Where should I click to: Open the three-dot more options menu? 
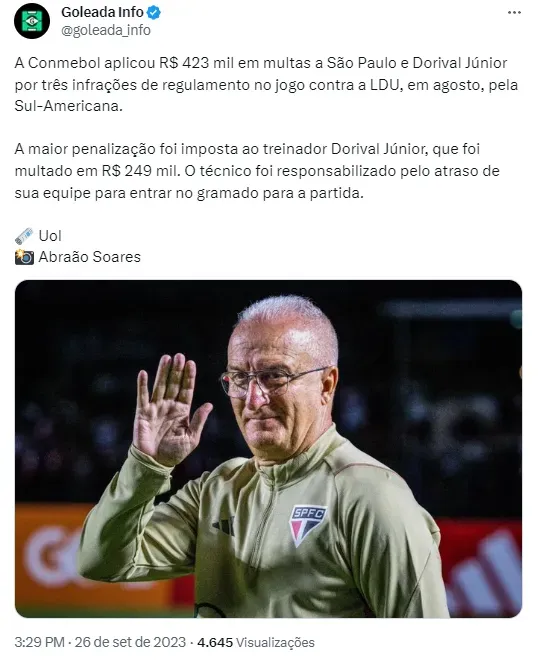[x=514, y=13]
